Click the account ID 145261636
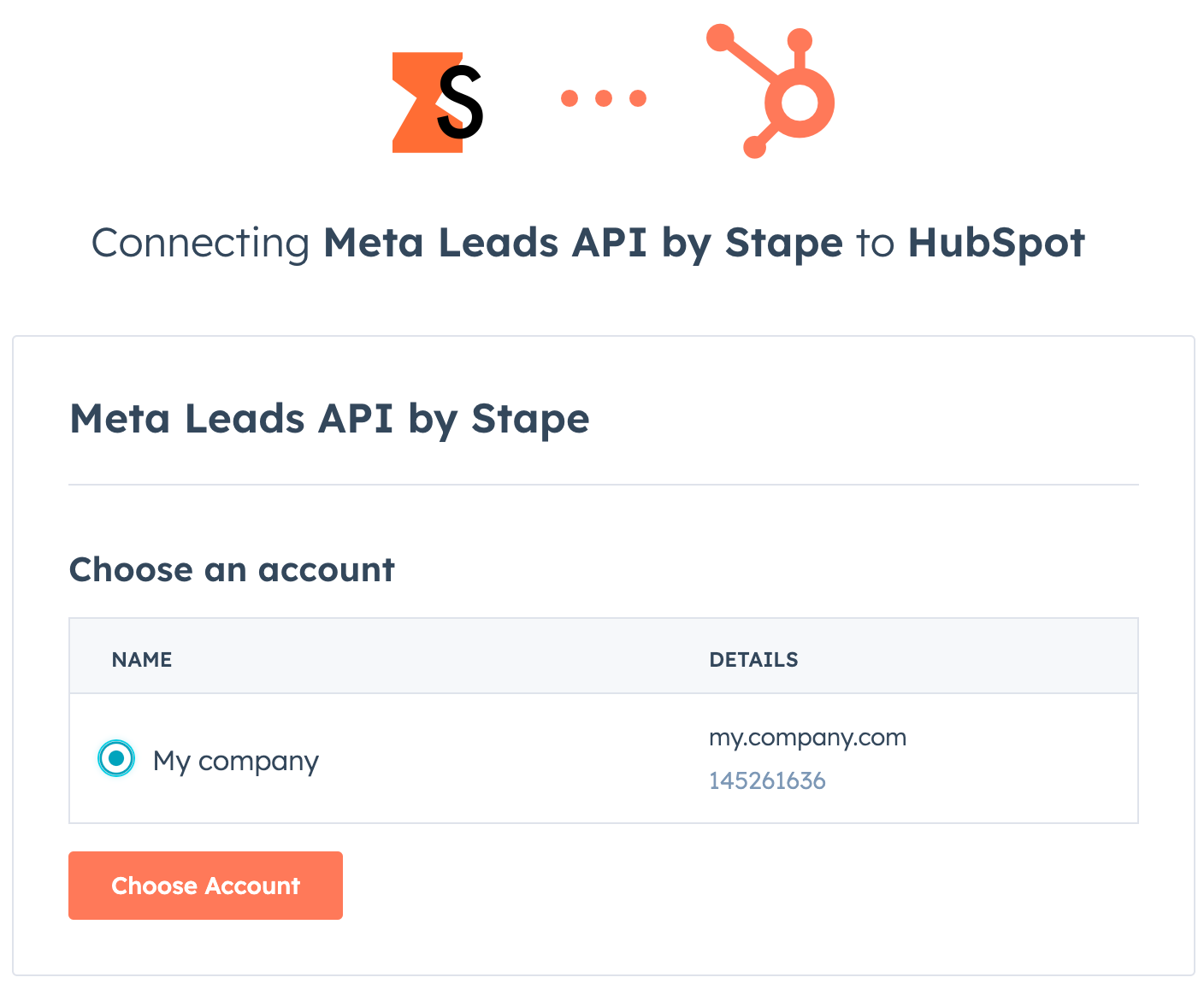This screenshot has height=989, width=1204. click(767, 780)
